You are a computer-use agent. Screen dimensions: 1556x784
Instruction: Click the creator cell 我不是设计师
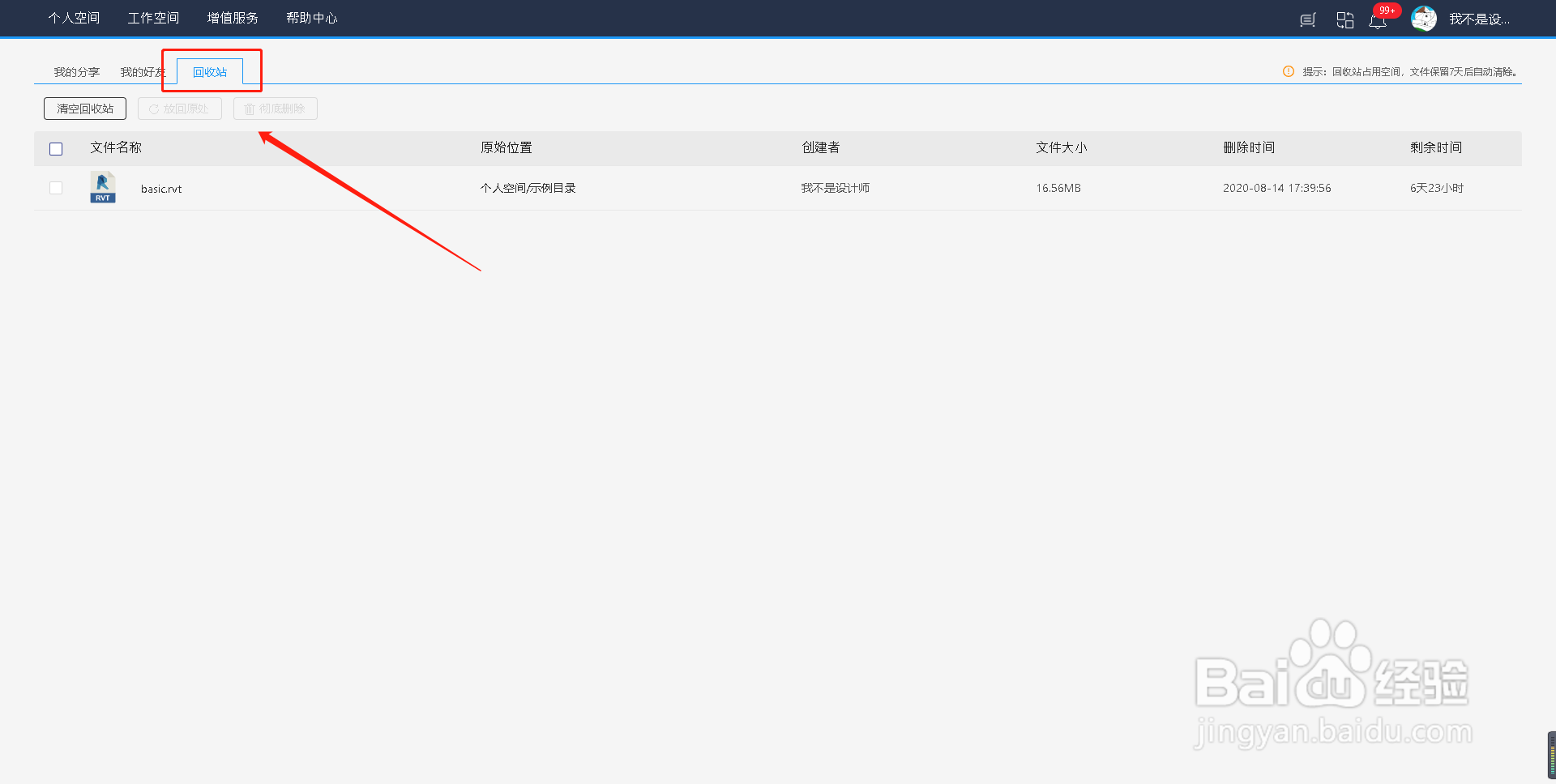[x=836, y=188]
